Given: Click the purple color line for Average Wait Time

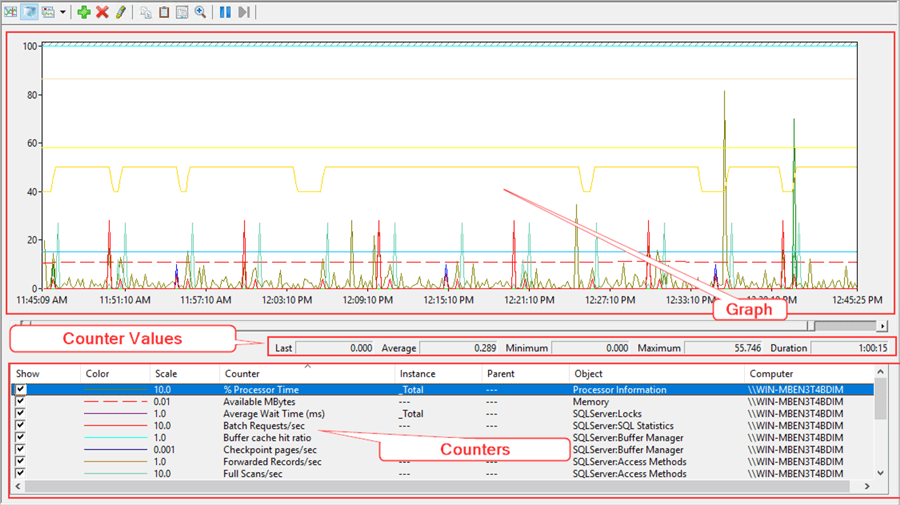Looking at the screenshot, I should (x=115, y=414).
